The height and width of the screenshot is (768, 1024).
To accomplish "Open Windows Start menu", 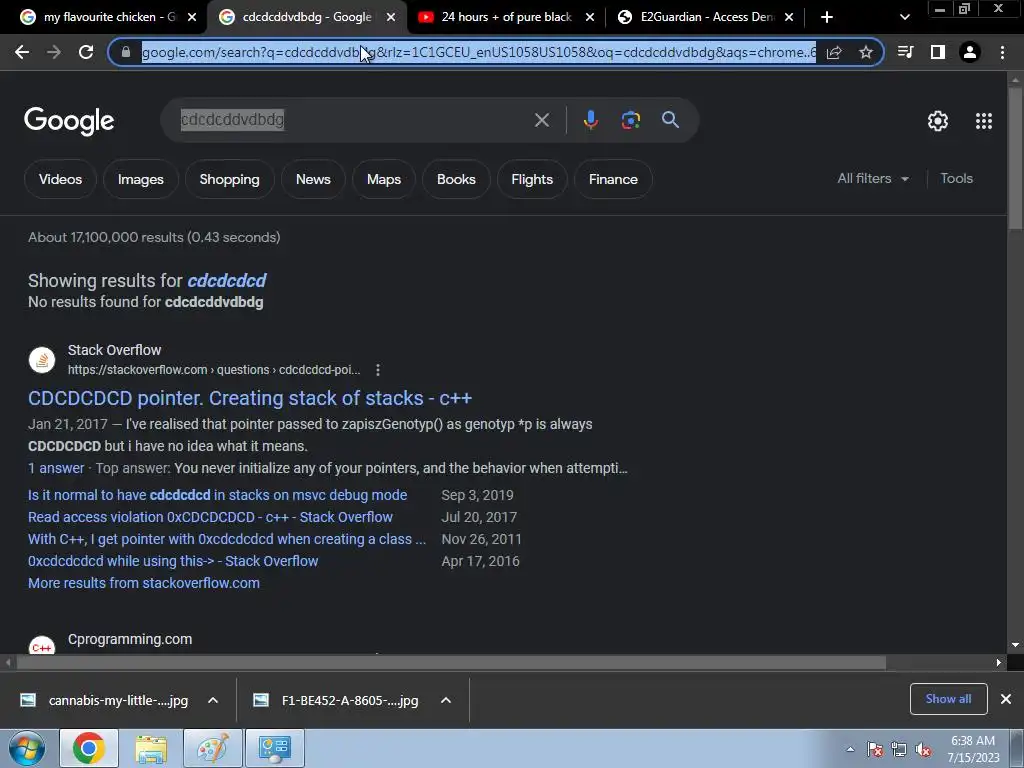I will pos(27,748).
